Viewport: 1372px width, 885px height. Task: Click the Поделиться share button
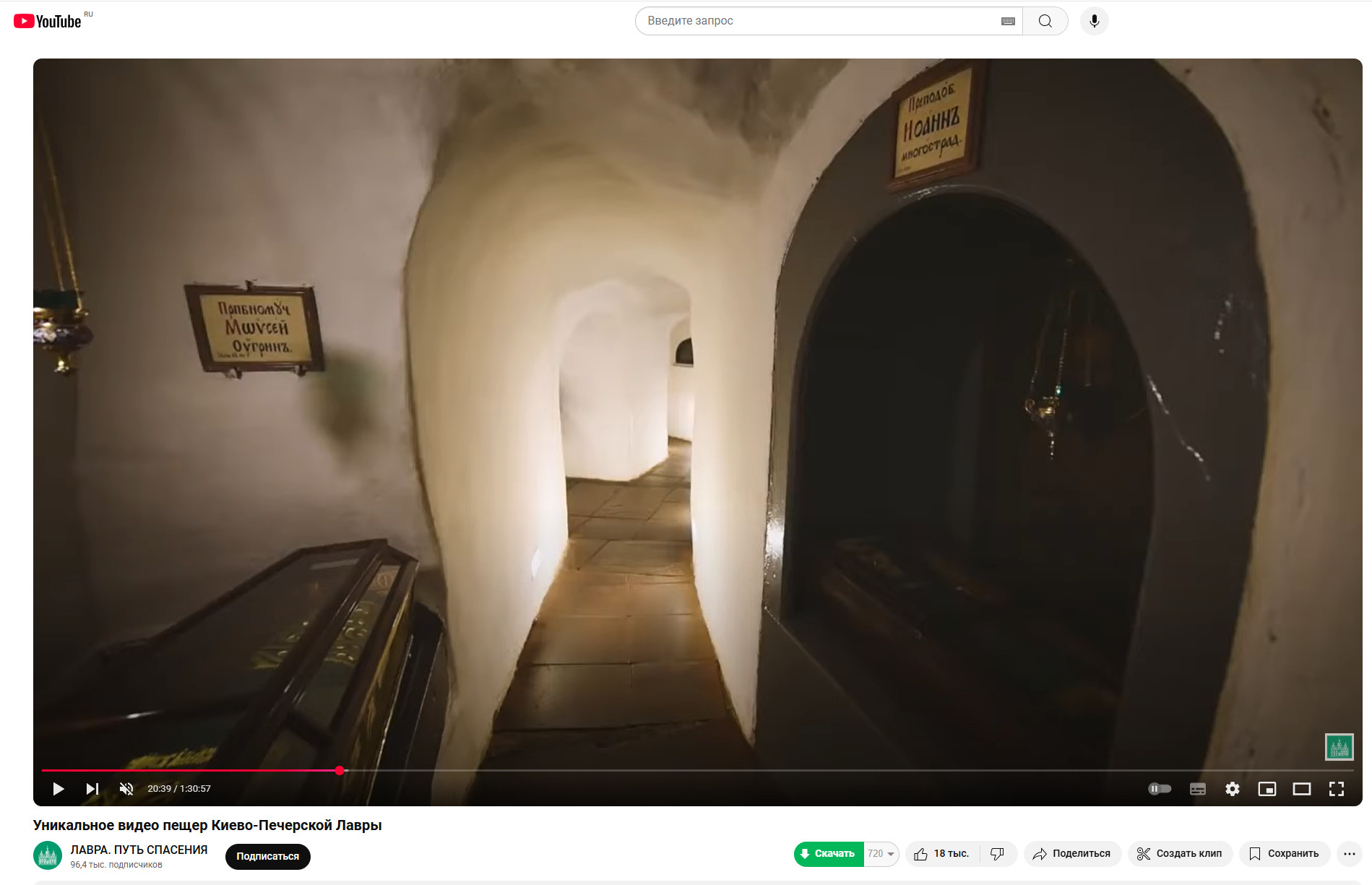click(x=1072, y=854)
